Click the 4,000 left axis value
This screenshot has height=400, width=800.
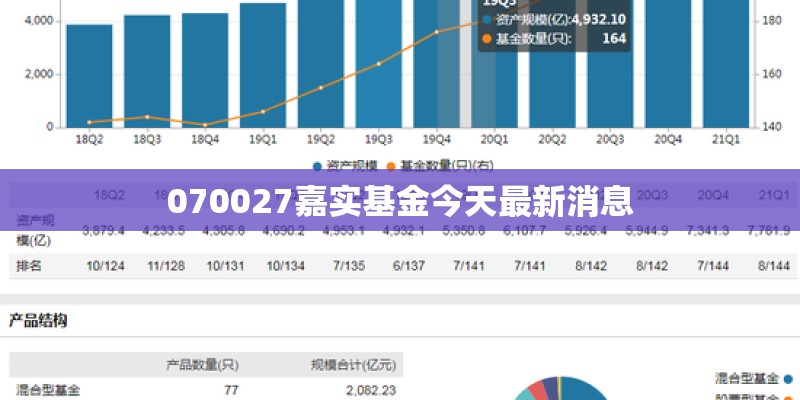39,21
